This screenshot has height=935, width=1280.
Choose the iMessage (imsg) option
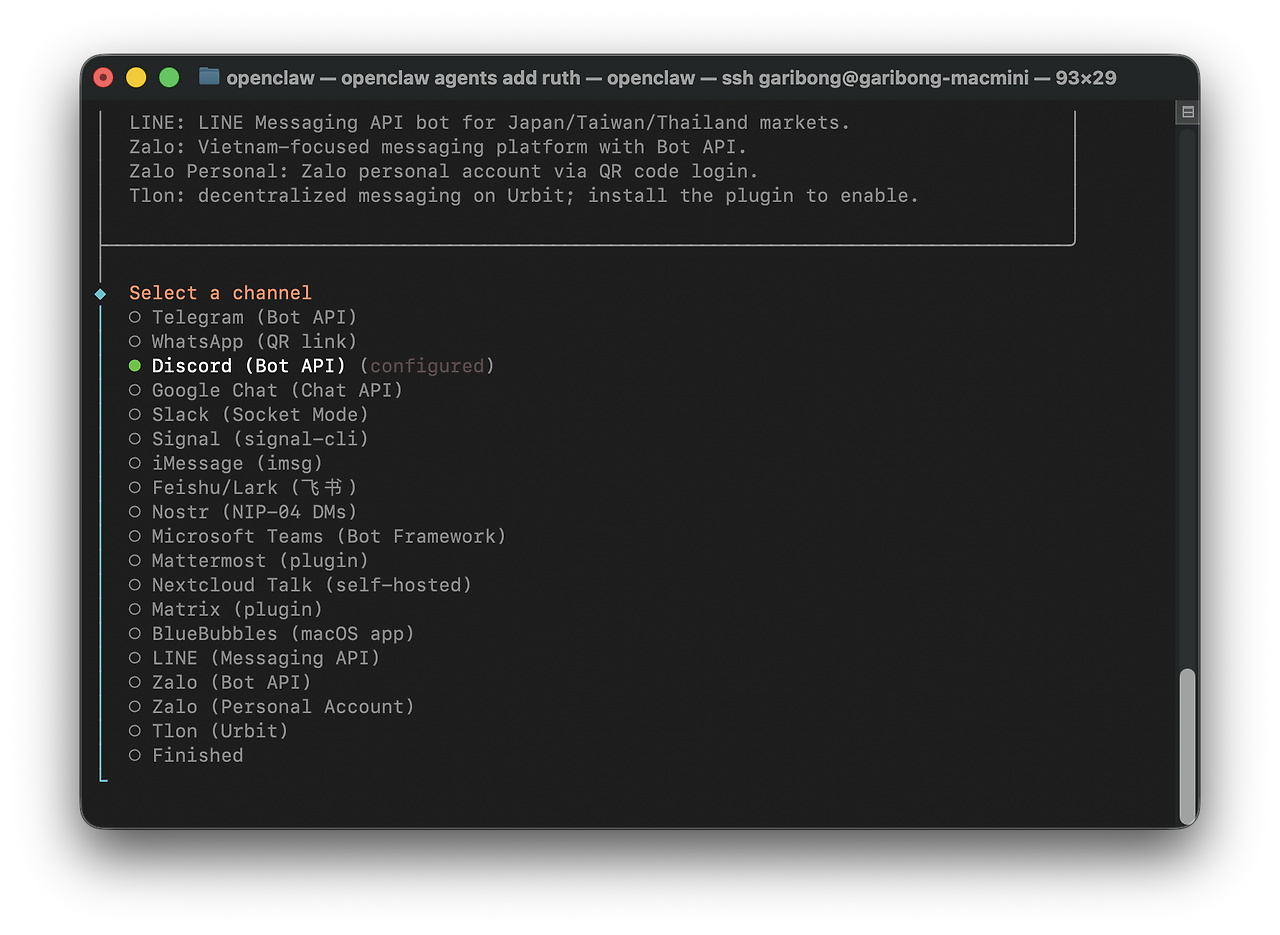(x=226, y=463)
